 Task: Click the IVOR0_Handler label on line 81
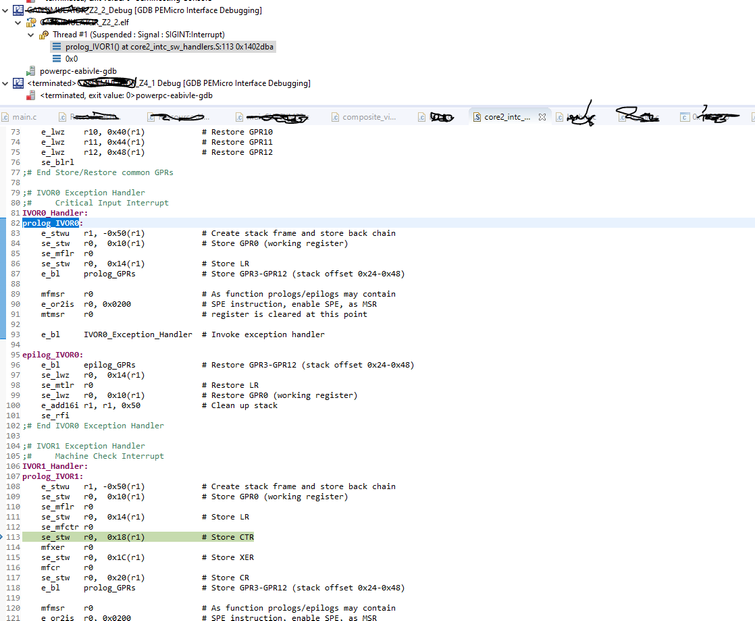pyautogui.click(x=55, y=213)
